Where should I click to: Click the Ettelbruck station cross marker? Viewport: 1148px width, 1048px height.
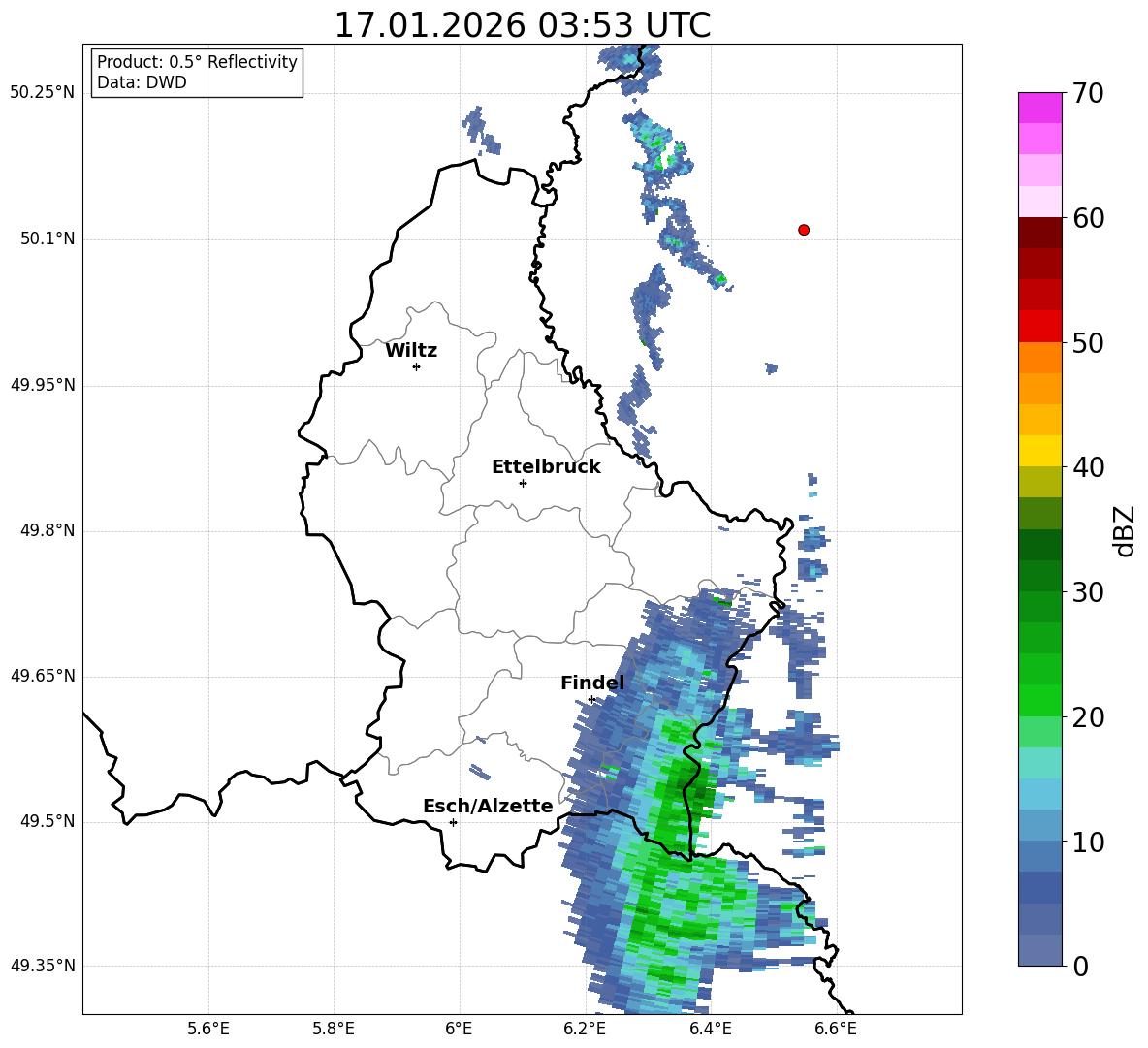pyautogui.click(x=523, y=483)
